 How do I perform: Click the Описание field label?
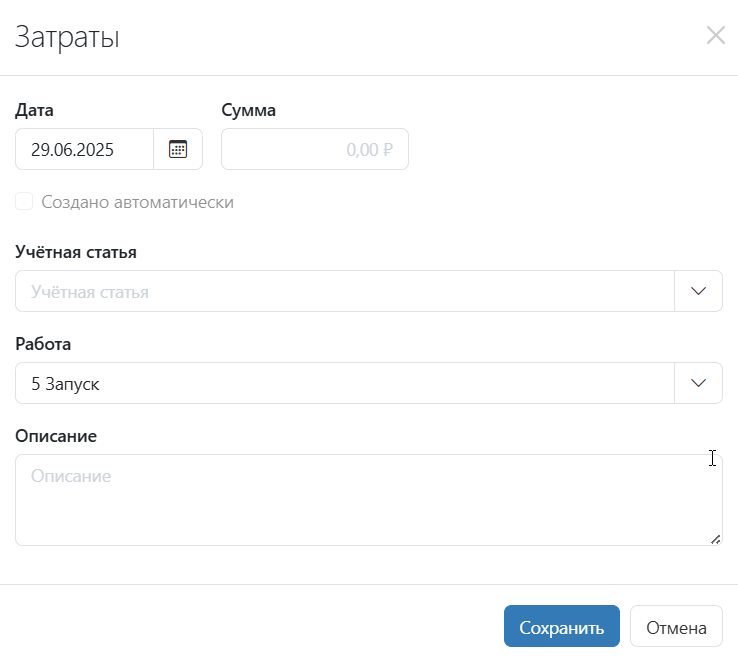pyautogui.click(x=56, y=436)
